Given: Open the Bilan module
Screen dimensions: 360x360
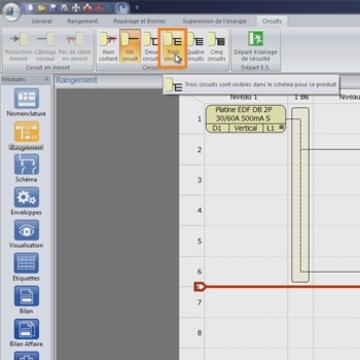Looking at the screenshot, I should coord(26,300).
